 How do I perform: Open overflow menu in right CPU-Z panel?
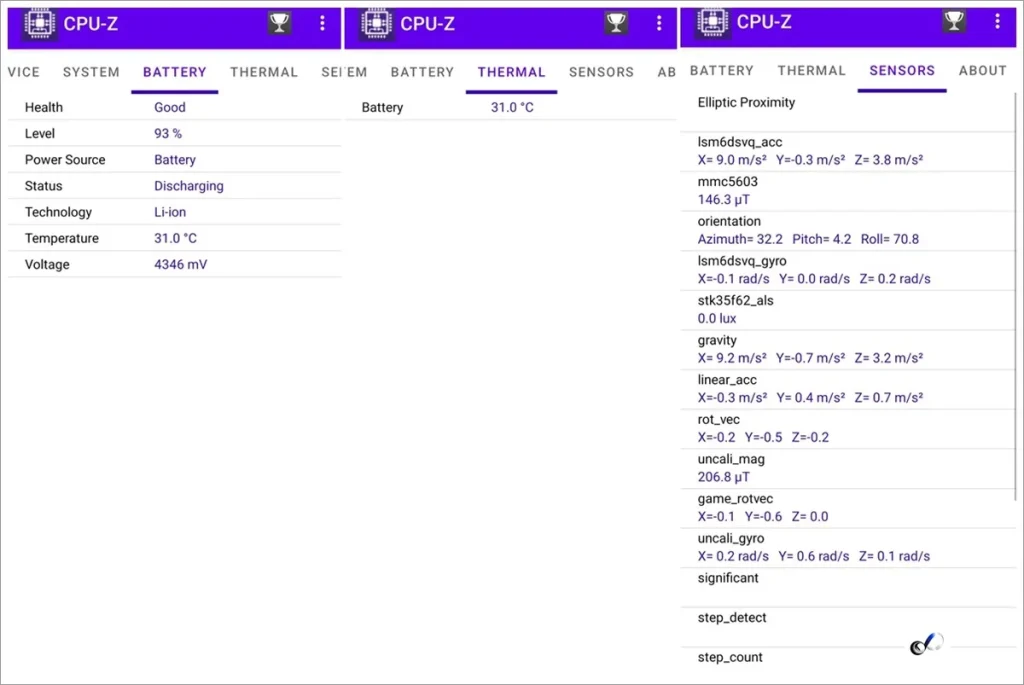tap(997, 22)
